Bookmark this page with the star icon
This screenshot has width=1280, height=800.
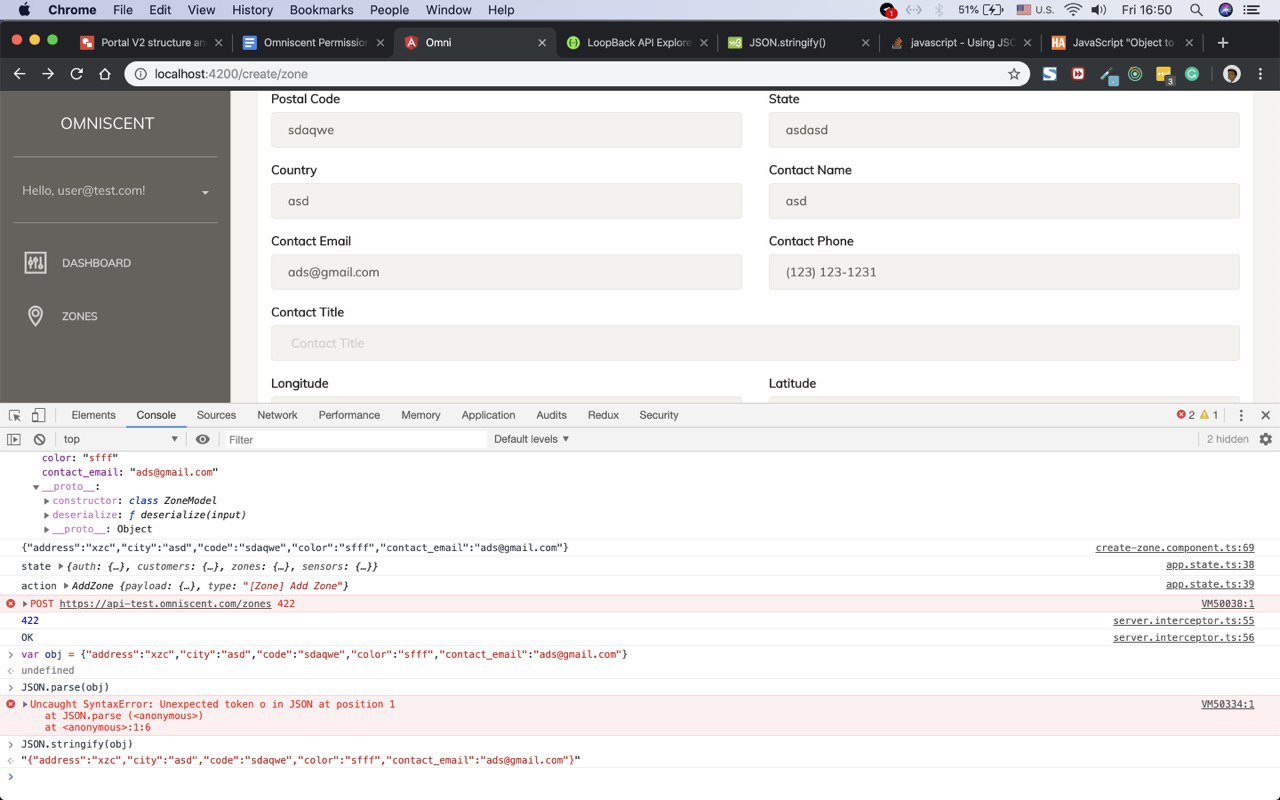pos(1014,74)
